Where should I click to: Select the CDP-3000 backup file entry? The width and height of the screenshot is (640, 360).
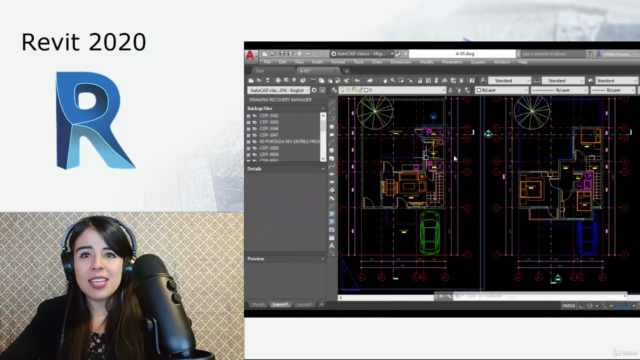tap(269, 148)
